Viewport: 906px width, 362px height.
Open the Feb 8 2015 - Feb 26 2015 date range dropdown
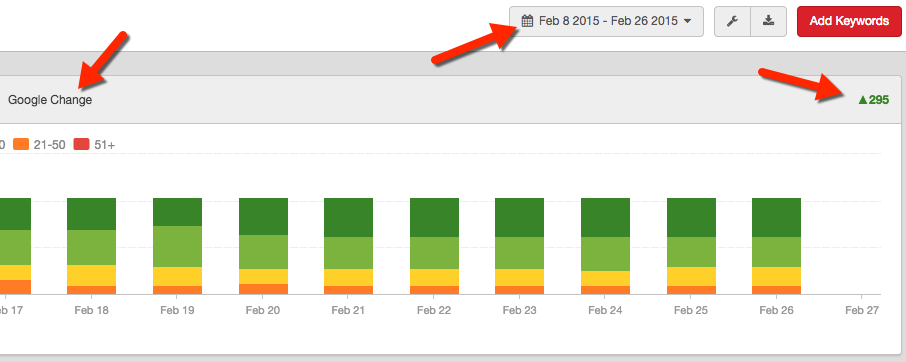[x=606, y=21]
